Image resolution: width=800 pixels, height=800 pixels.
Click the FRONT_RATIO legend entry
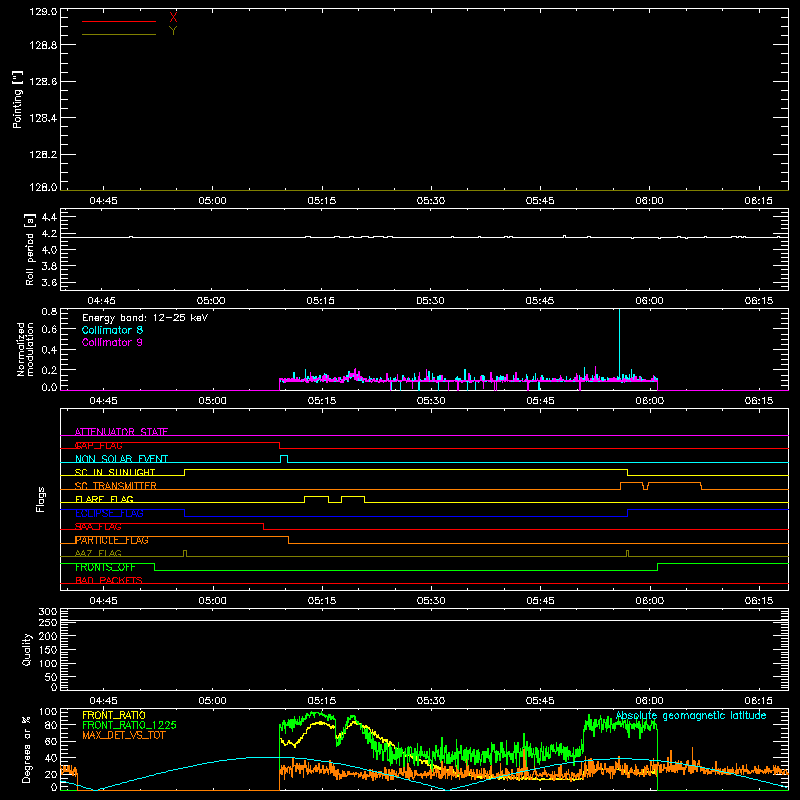[114, 715]
